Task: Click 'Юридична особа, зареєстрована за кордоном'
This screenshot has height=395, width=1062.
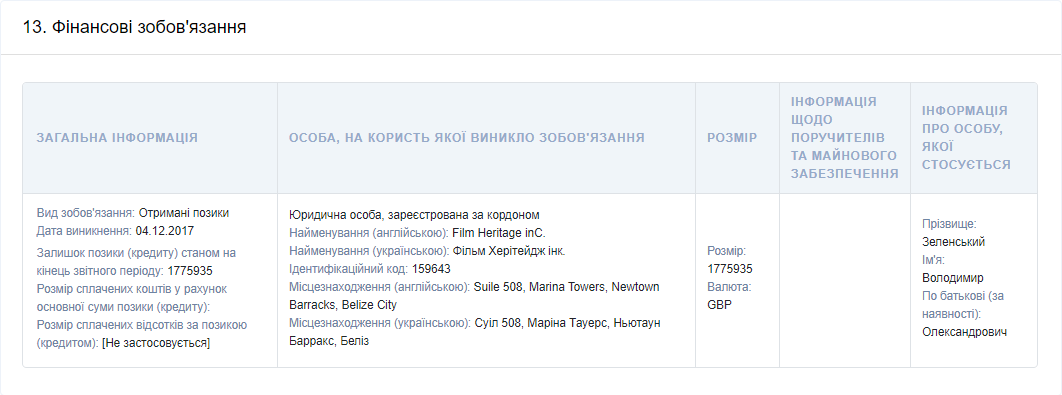Action: (x=415, y=215)
